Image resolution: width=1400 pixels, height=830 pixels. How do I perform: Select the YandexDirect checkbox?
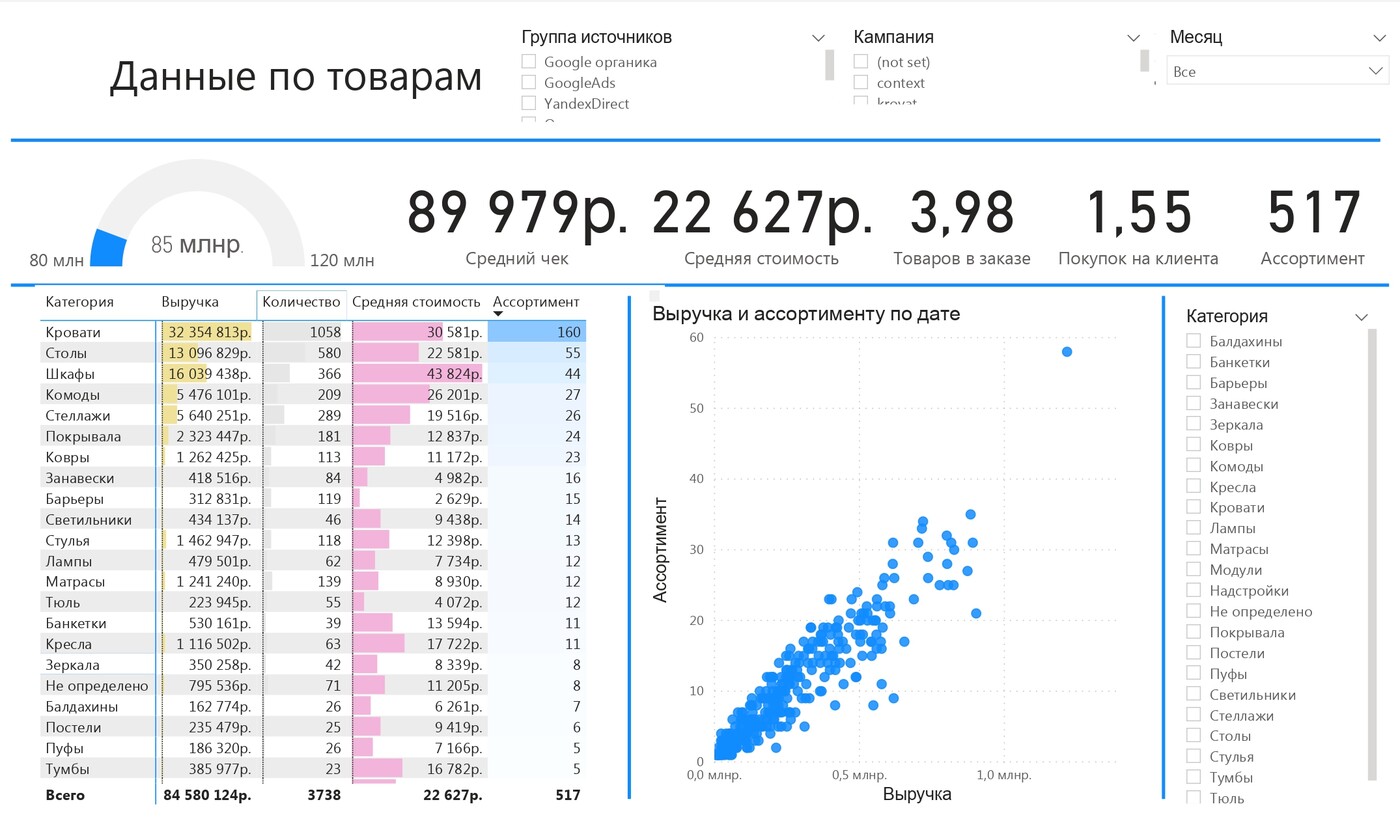[529, 104]
